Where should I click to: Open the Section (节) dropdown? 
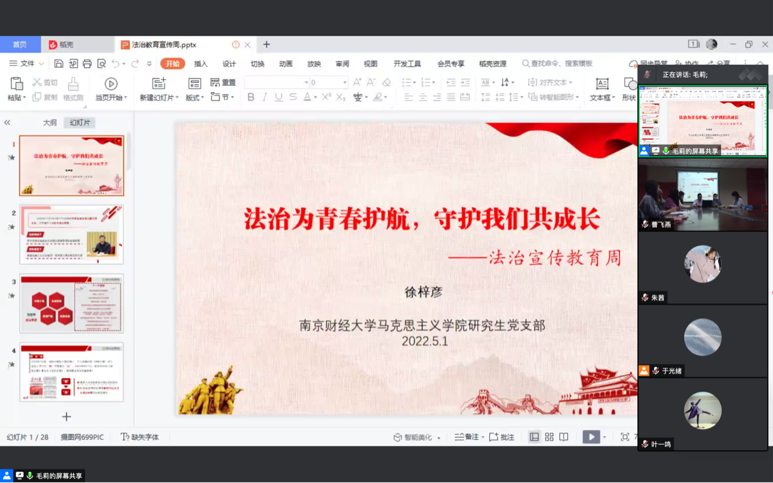point(222,97)
